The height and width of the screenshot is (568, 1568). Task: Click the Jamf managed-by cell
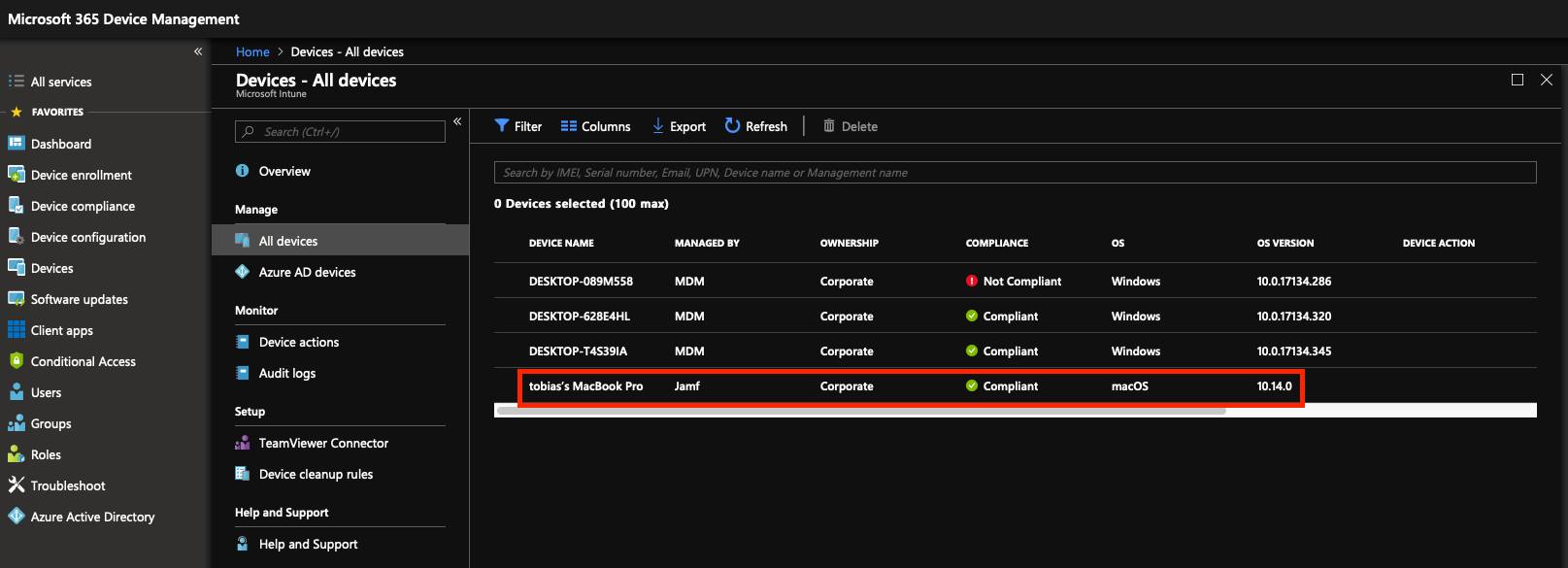pyautogui.click(x=687, y=385)
